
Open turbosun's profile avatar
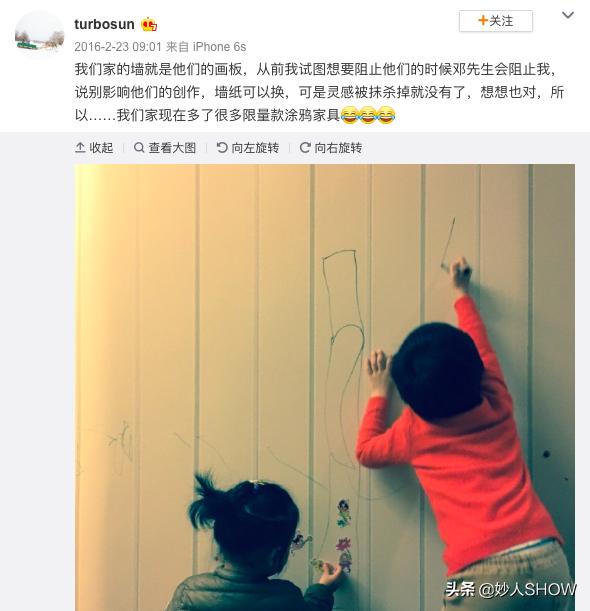(39, 35)
